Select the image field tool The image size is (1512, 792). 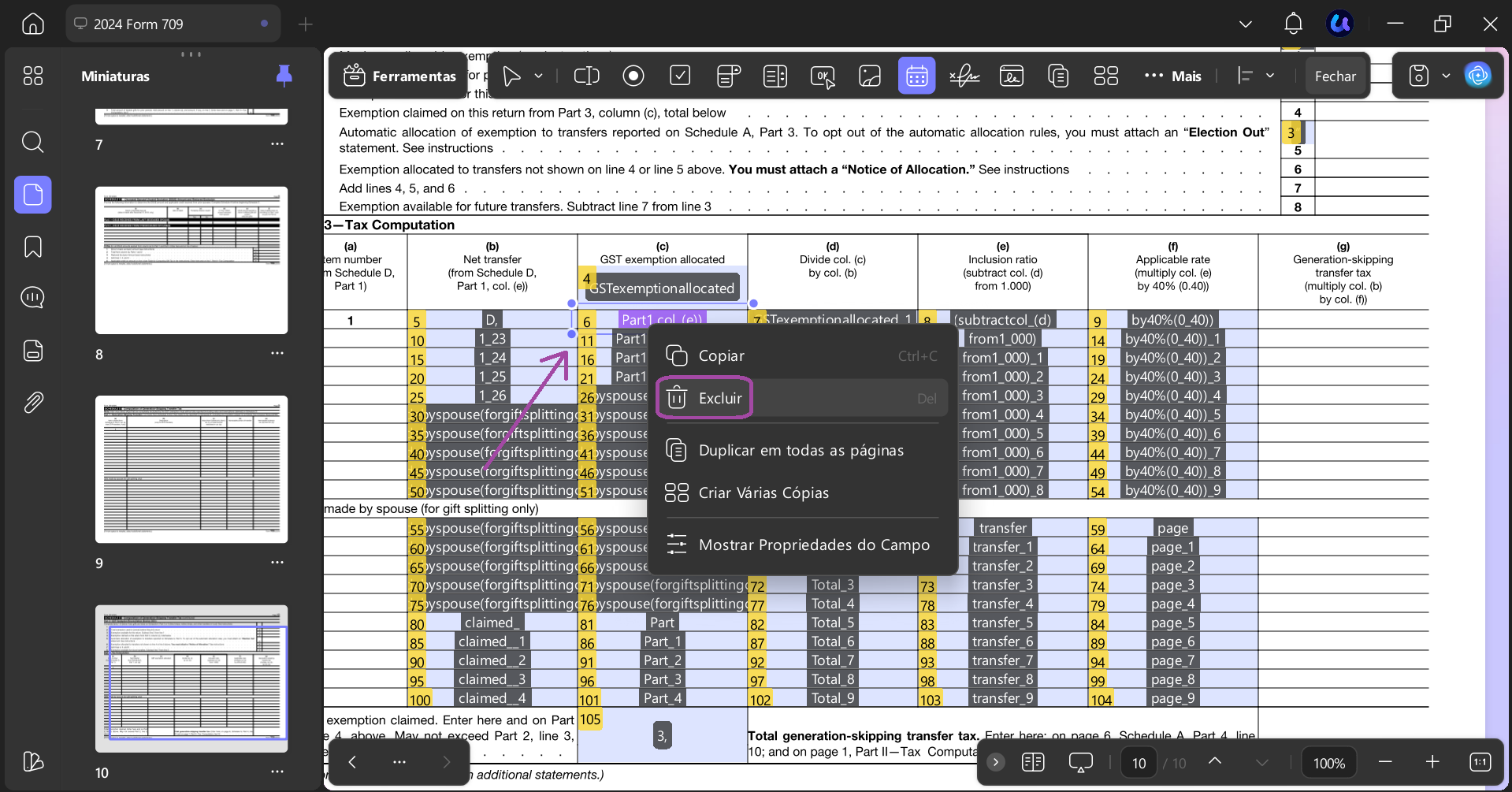tap(870, 76)
